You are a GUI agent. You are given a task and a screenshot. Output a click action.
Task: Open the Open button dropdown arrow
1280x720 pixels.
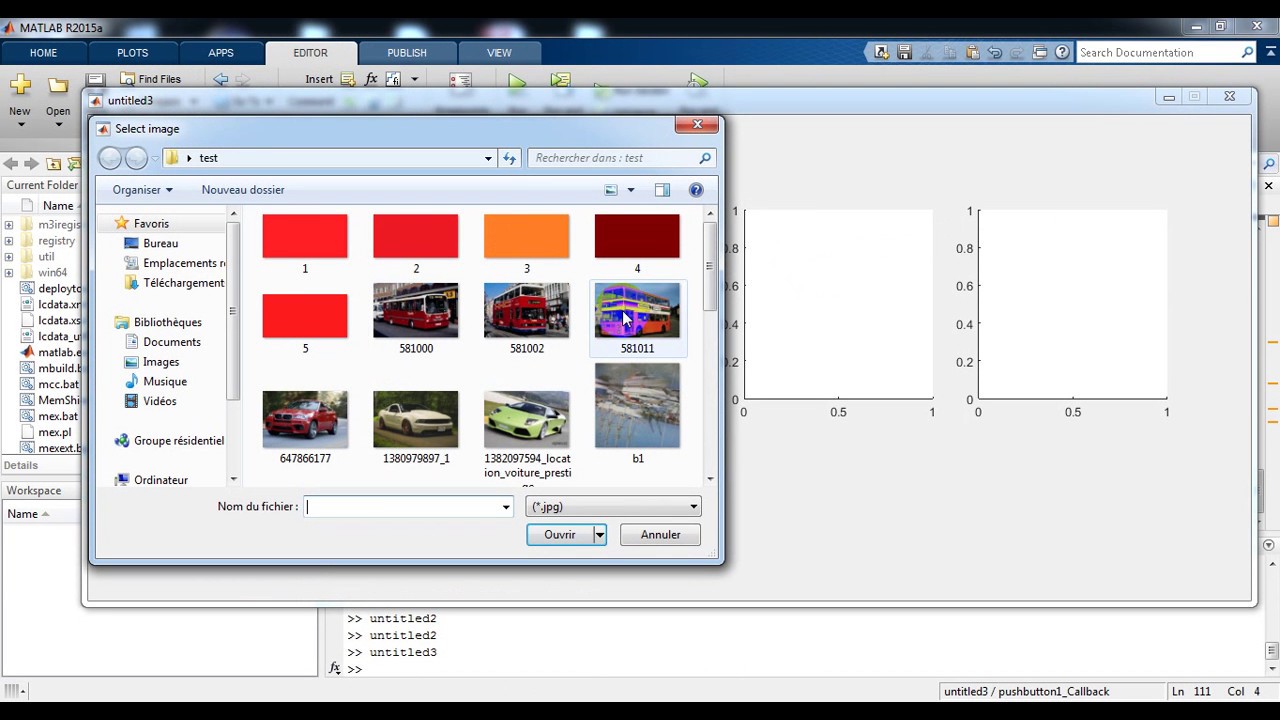click(58, 125)
